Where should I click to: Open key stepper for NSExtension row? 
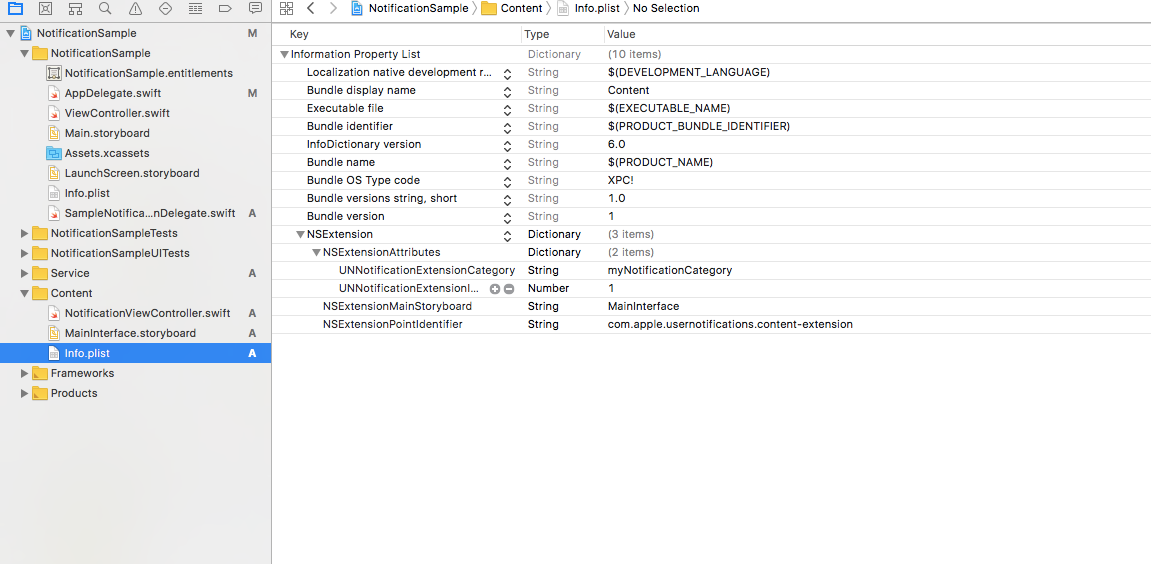pos(507,235)
